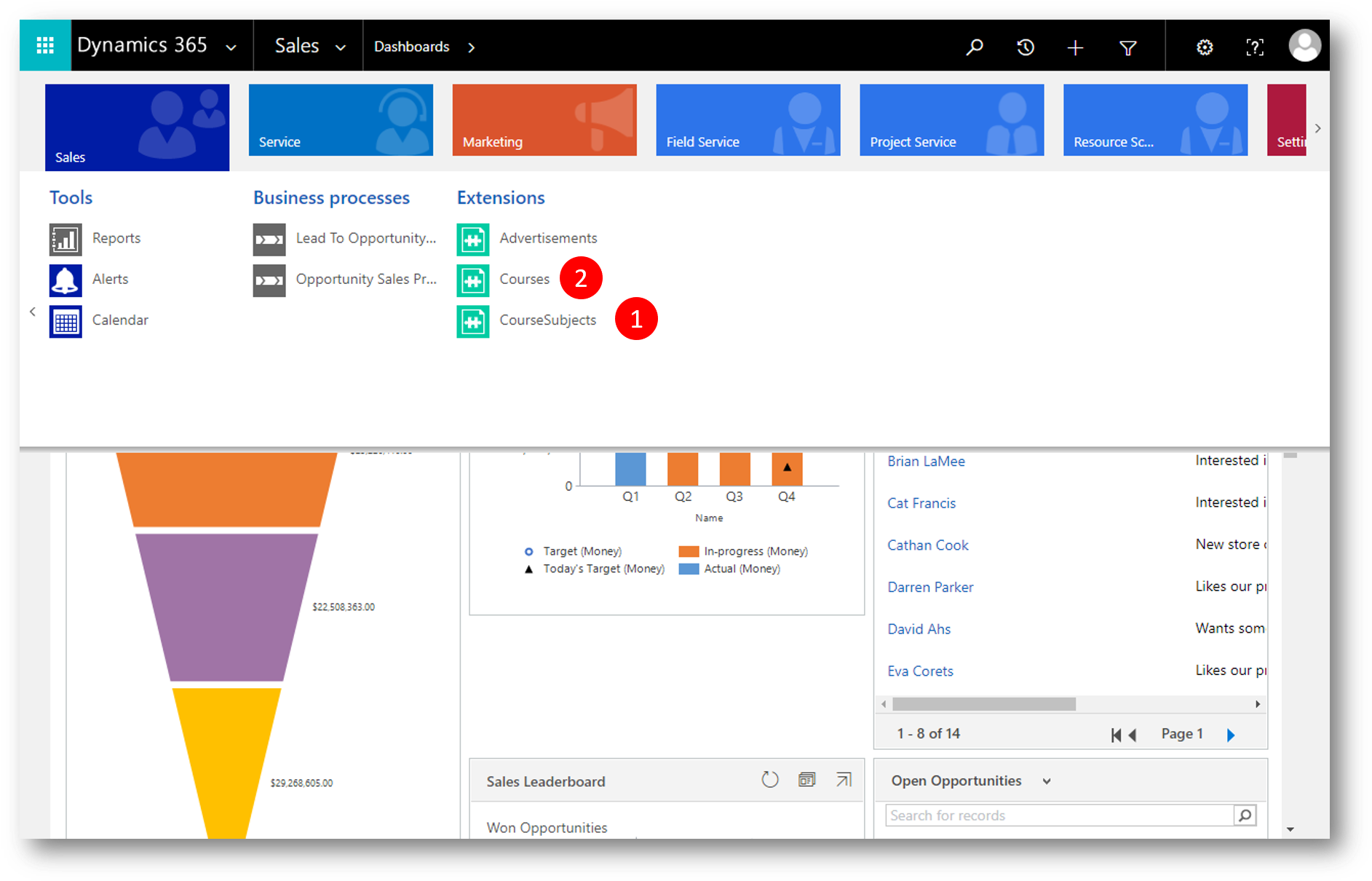Viewport: 1372px width, 881px height.
Task: Open Darren Parker record
Action: (x=930, y=587)
